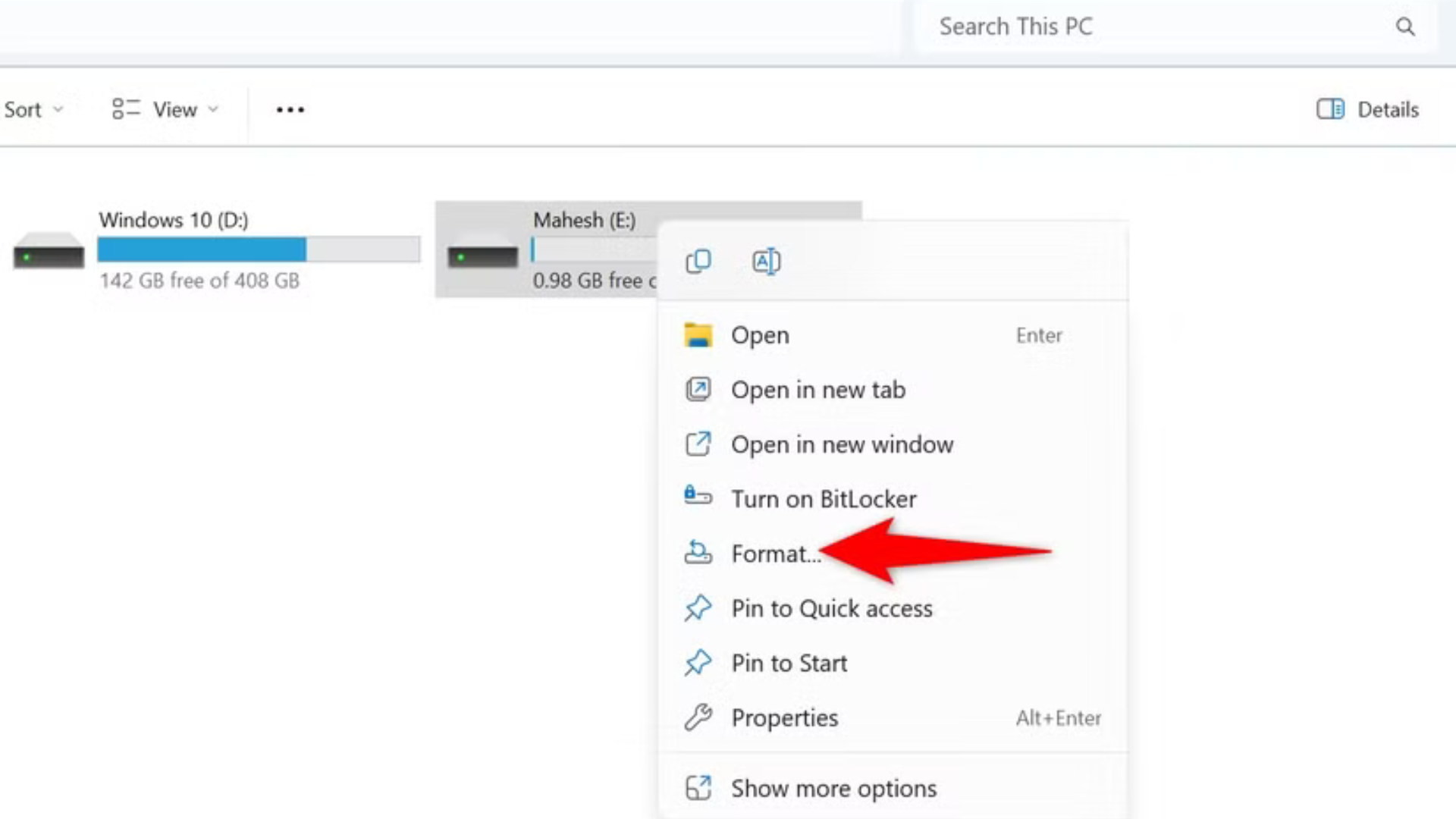Toggle the Details pane button

(1368, 109)
